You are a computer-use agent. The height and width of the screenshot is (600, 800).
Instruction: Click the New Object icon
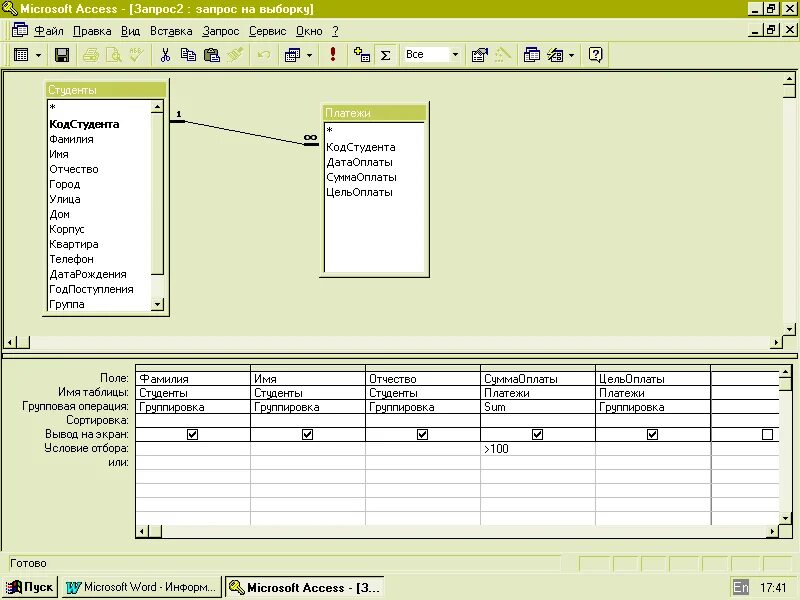point(555,55)
